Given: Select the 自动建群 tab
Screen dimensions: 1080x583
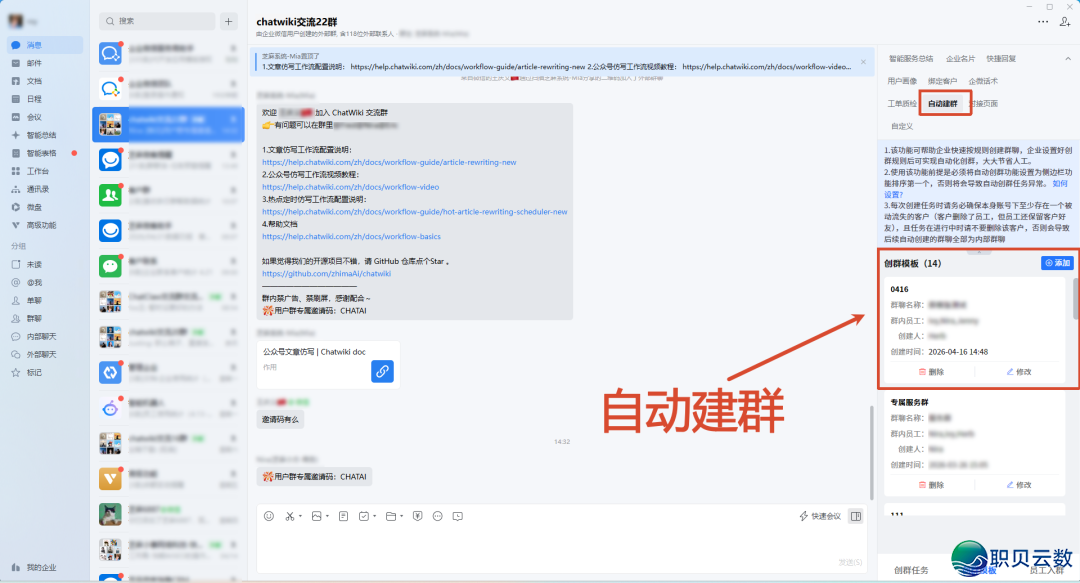Looking at the screenshot, I should pyautogui.click(x=943, y=103).
